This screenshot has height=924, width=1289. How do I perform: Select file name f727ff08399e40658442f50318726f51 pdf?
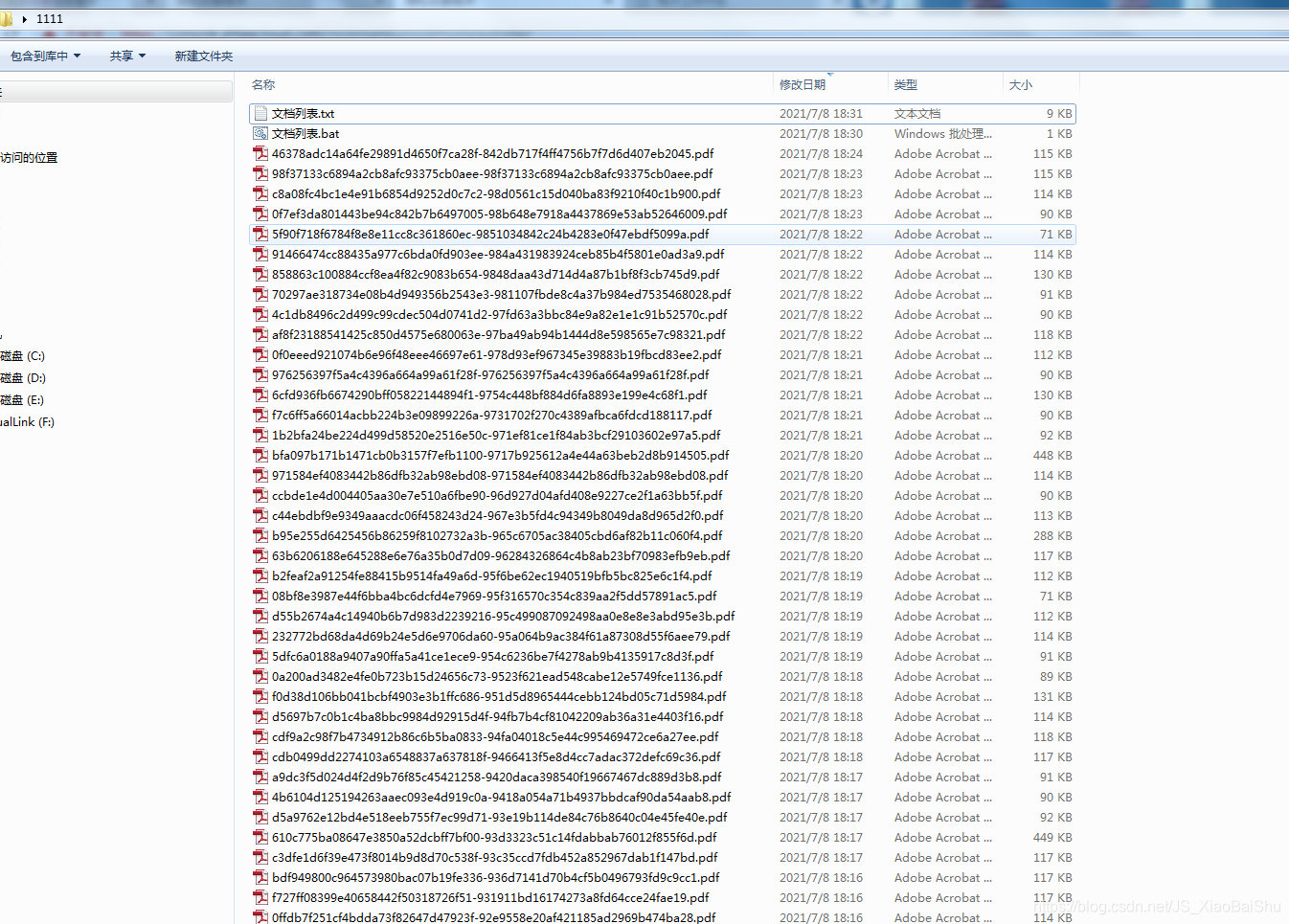coord(490,897)
